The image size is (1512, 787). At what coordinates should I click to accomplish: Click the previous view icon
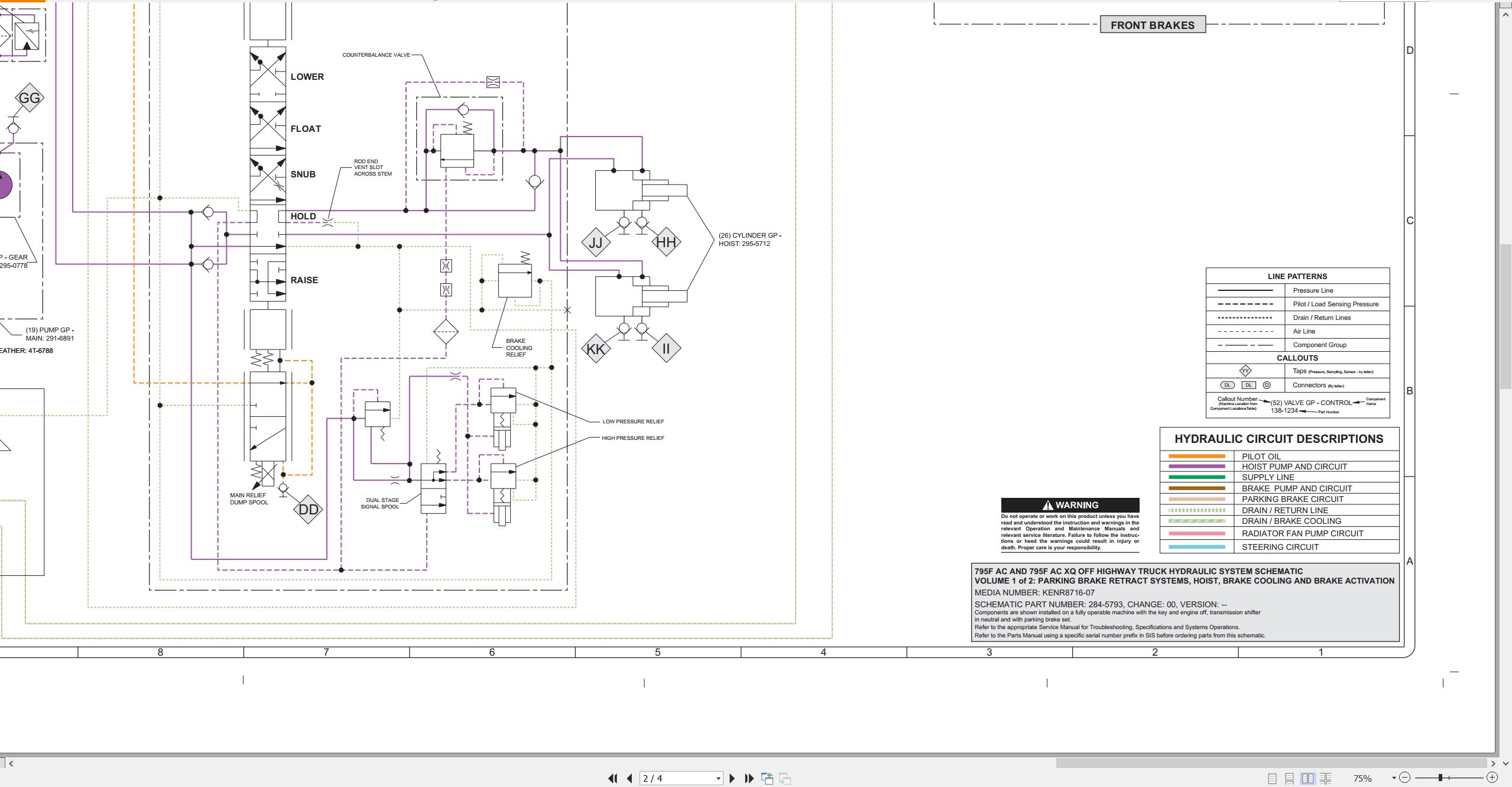(x=767, y=778)
